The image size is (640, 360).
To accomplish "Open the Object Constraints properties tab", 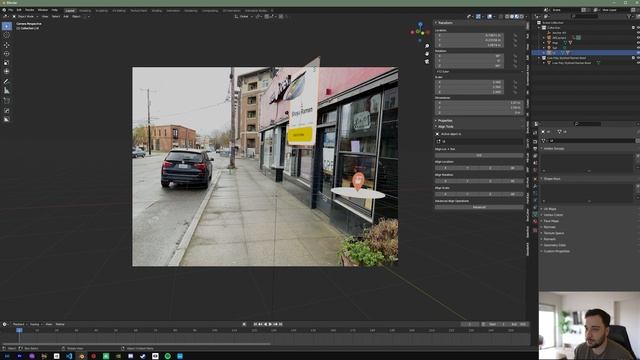I will [535, 207].
